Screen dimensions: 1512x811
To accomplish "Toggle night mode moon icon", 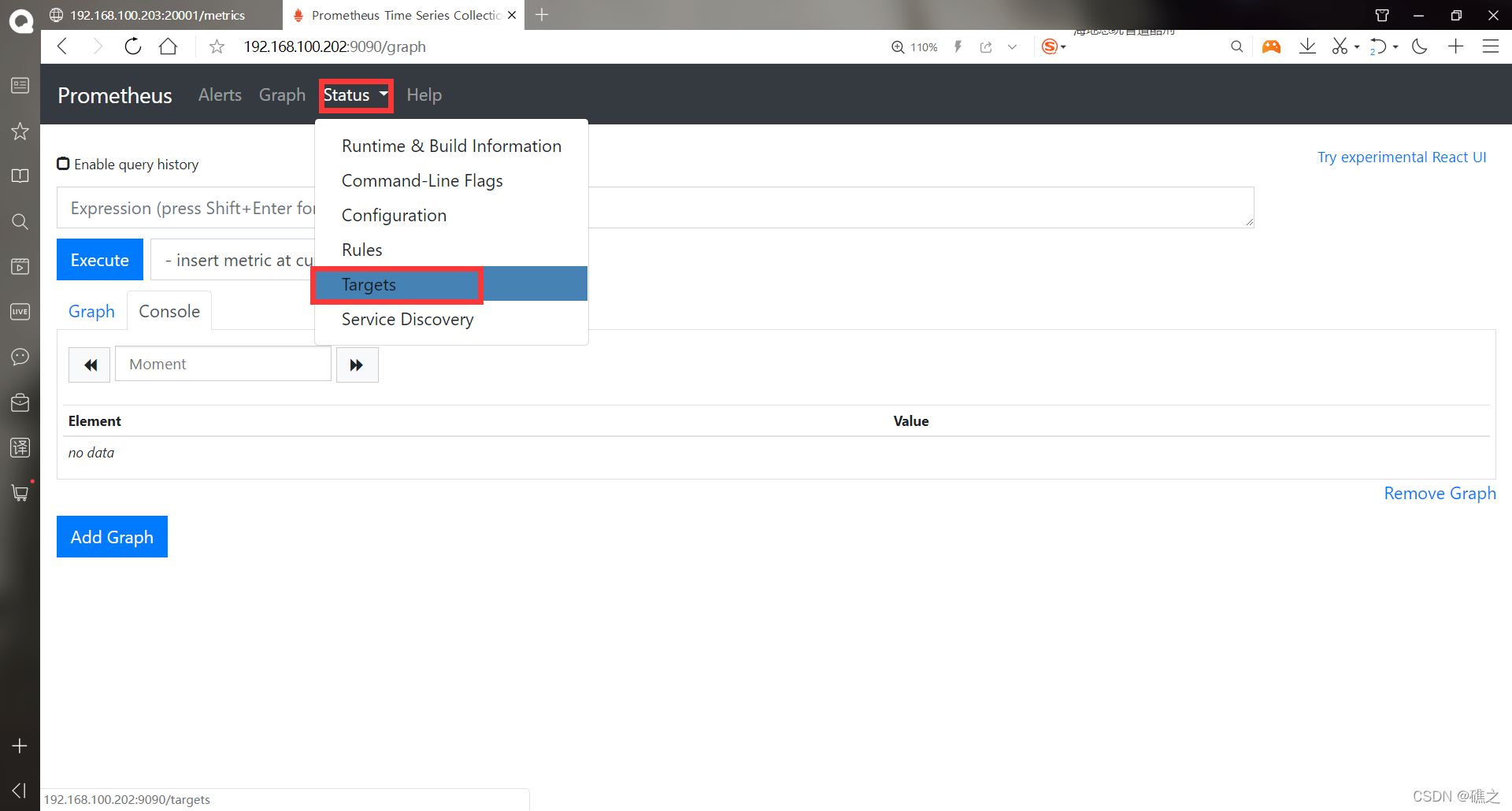I will point(1420,46).
